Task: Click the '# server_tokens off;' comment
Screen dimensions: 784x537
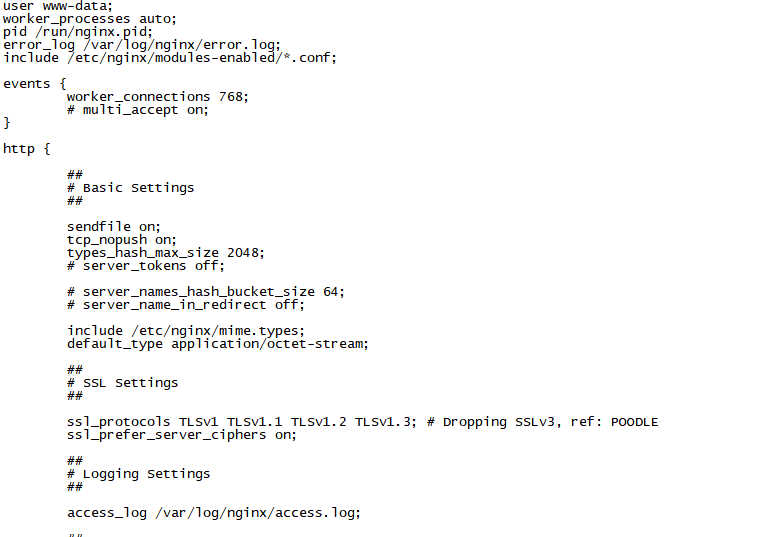Action: (x=145, y=266)
